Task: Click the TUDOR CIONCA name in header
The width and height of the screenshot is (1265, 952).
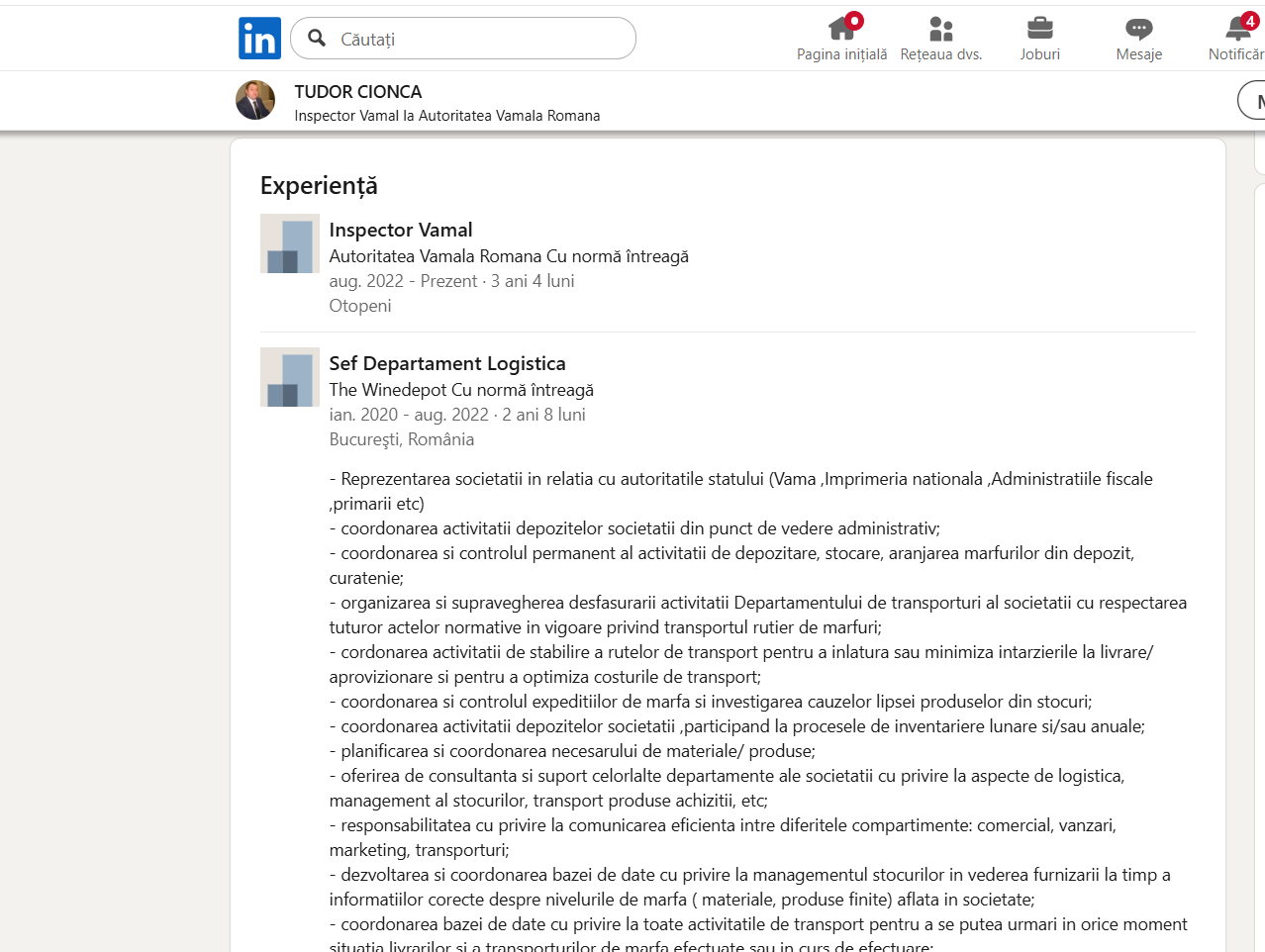Action: pos(357,92)
